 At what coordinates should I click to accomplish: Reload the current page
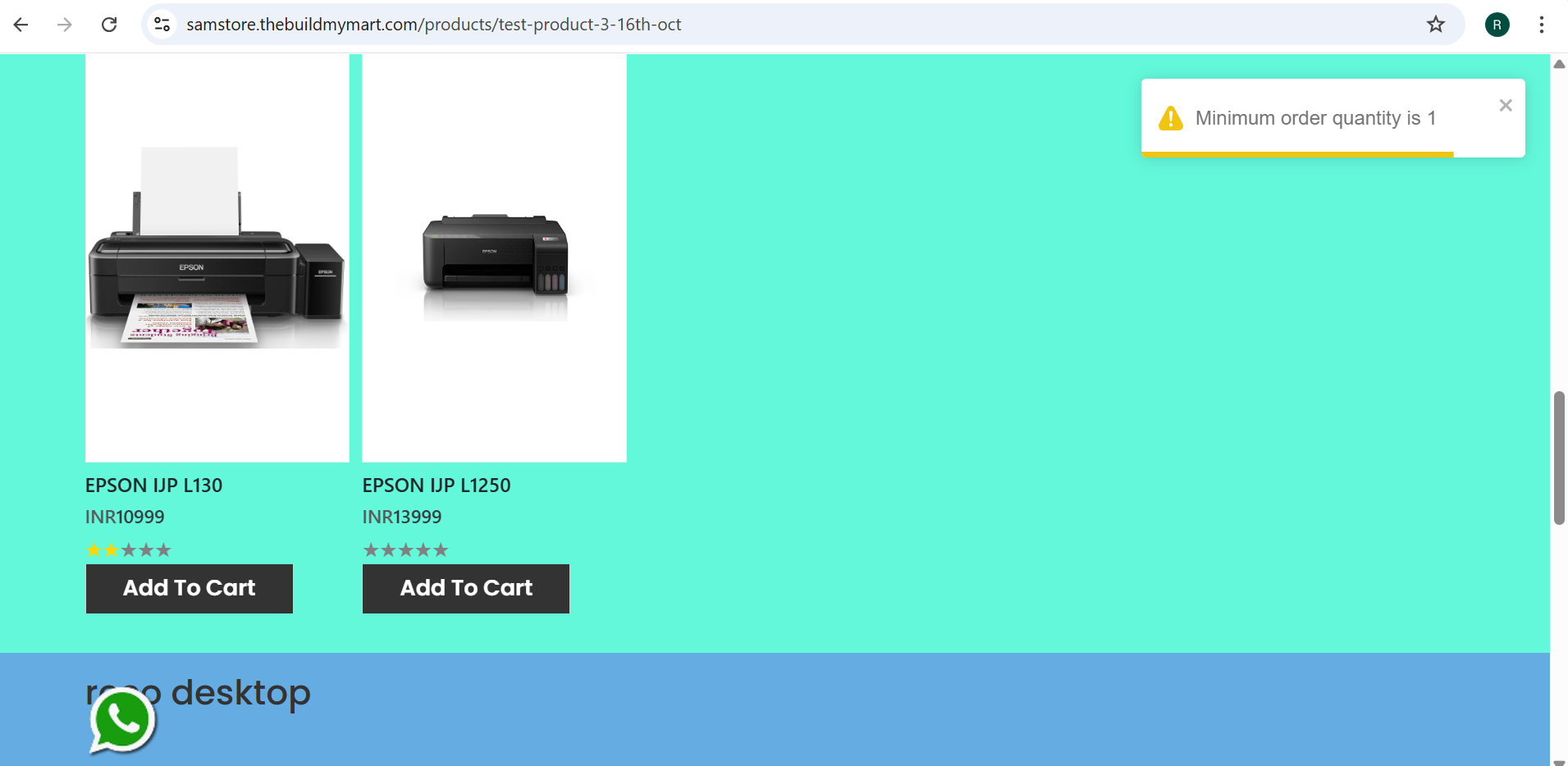109,25
